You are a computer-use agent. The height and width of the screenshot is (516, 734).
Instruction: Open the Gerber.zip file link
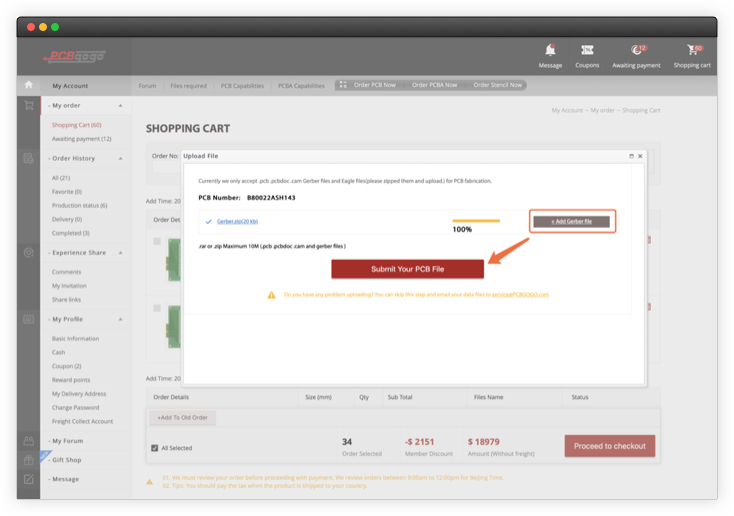(237, 221)
